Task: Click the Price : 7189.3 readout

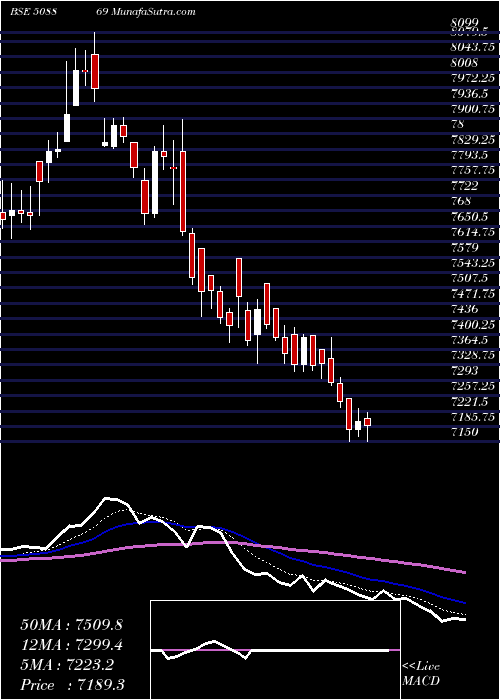Action: click(x=72, y=685)
